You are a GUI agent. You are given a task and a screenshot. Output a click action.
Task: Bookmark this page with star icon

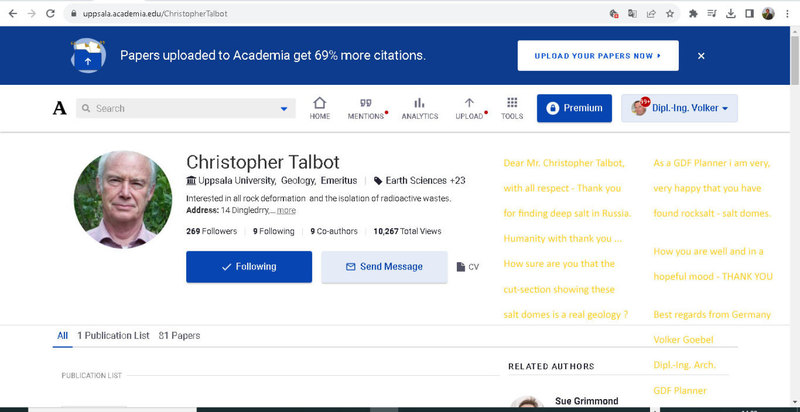(x=669, y=14)
